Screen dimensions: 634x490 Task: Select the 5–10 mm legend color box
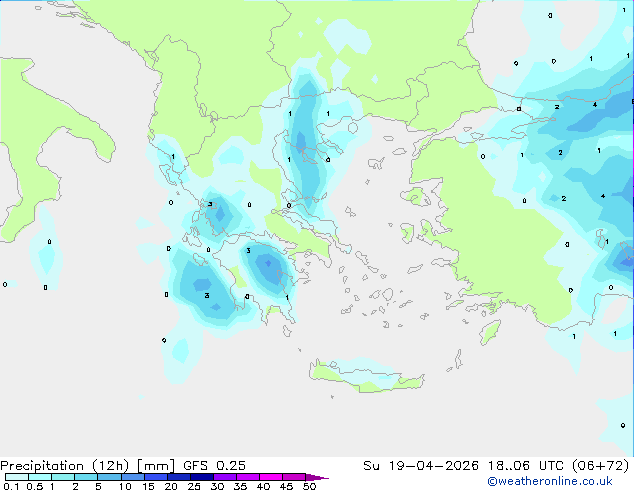pos(109,477)
